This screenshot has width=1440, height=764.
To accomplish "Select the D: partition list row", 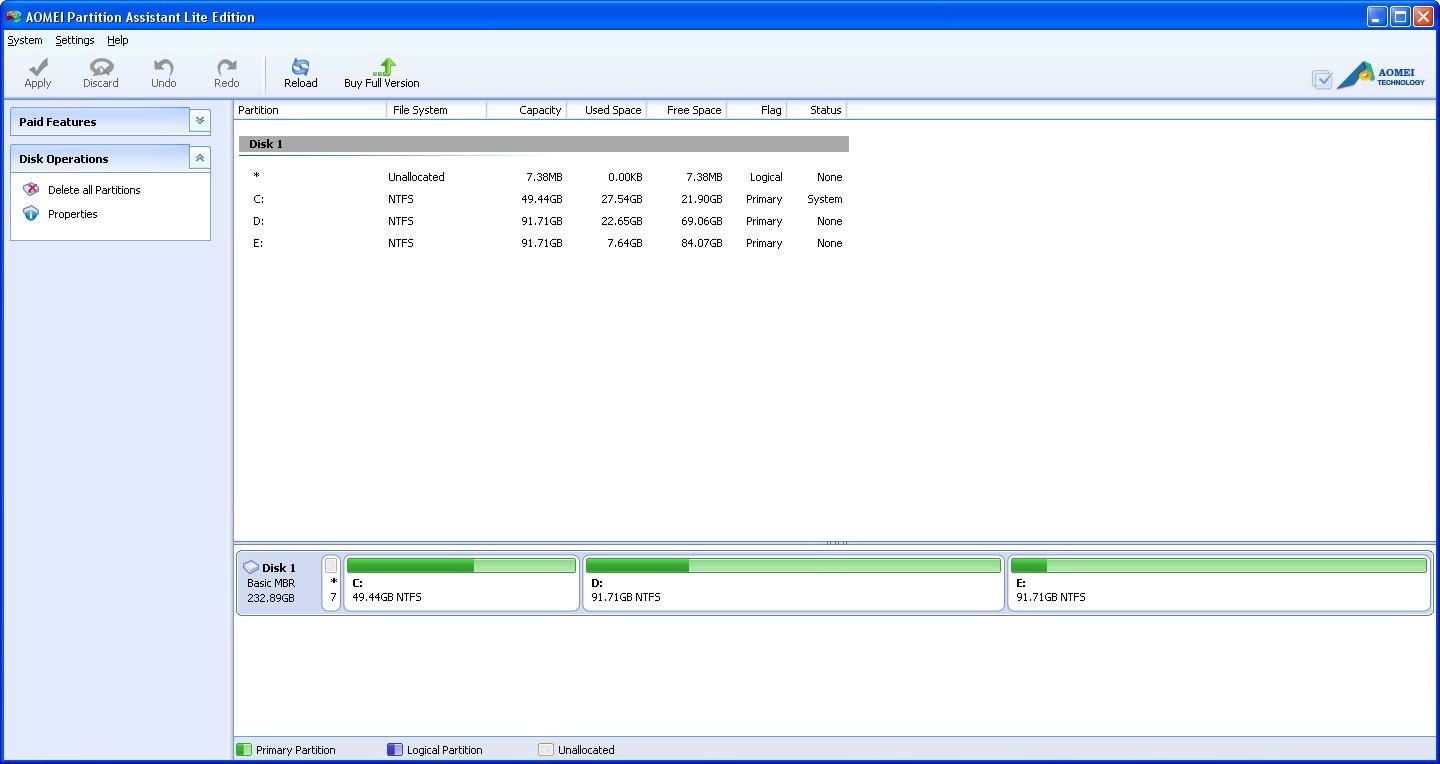I will [544, 221].
